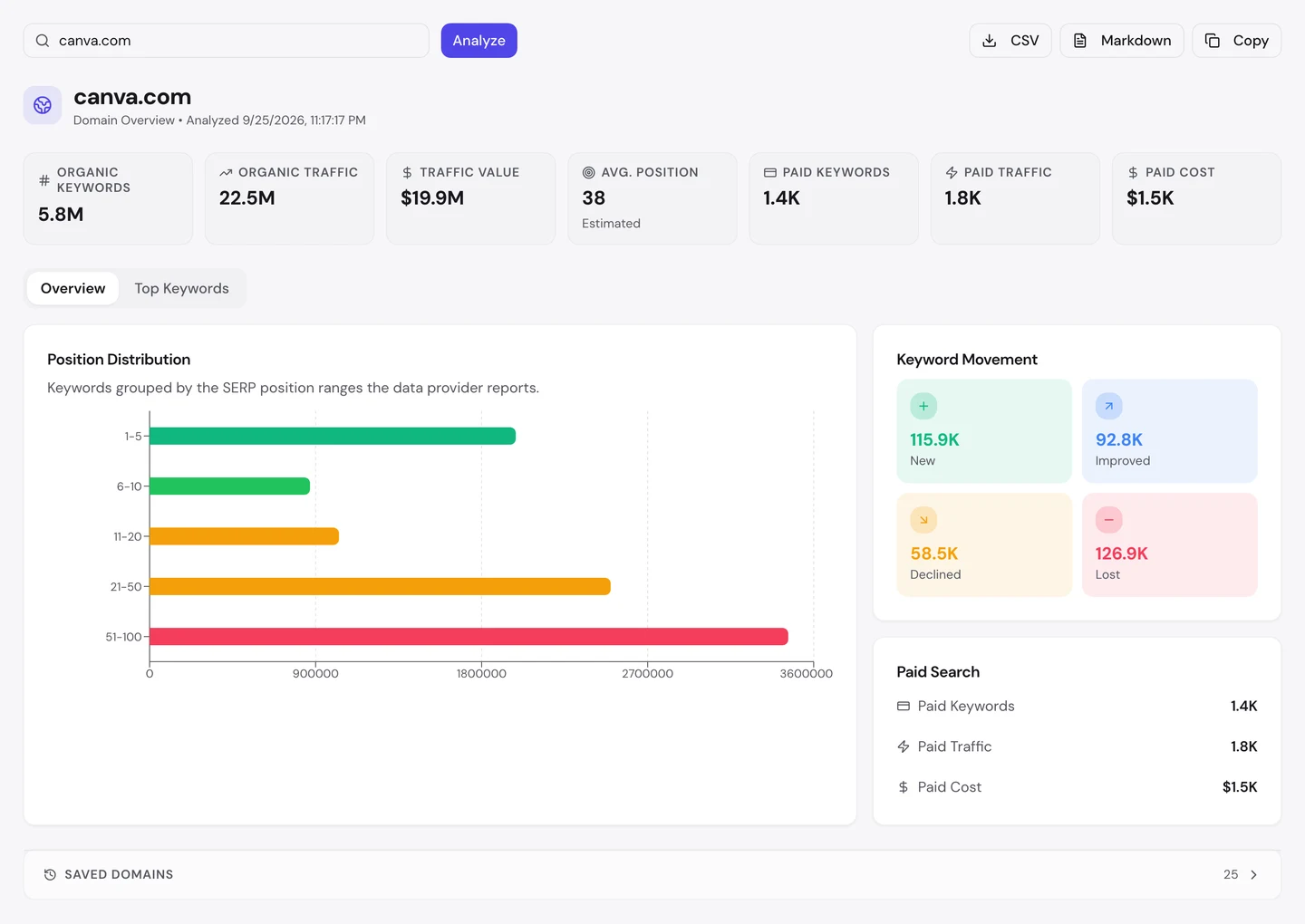Click the 1.4K value in Paid Search panel
The image size is (1305, 924).
[x=1244, y=706]
